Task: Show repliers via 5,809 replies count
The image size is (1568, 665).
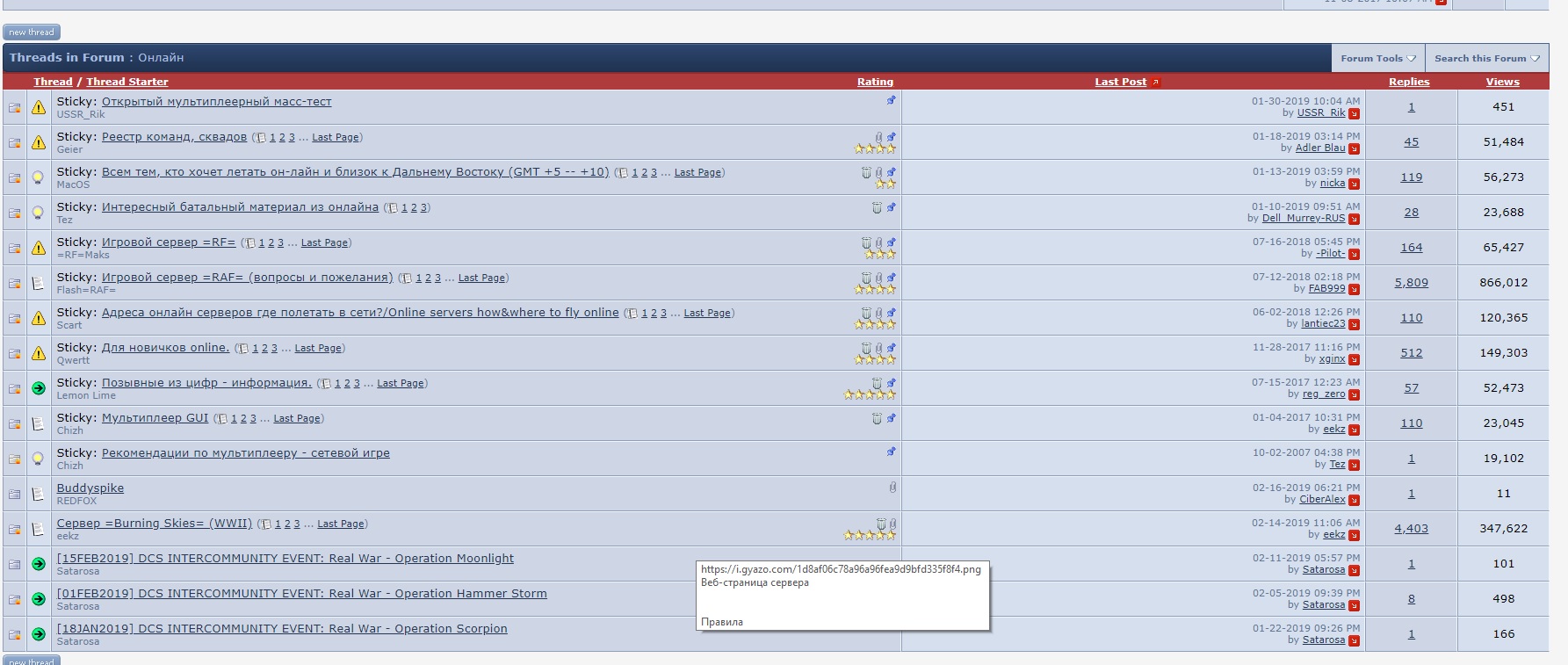Action: click(x=1411, y=283)
